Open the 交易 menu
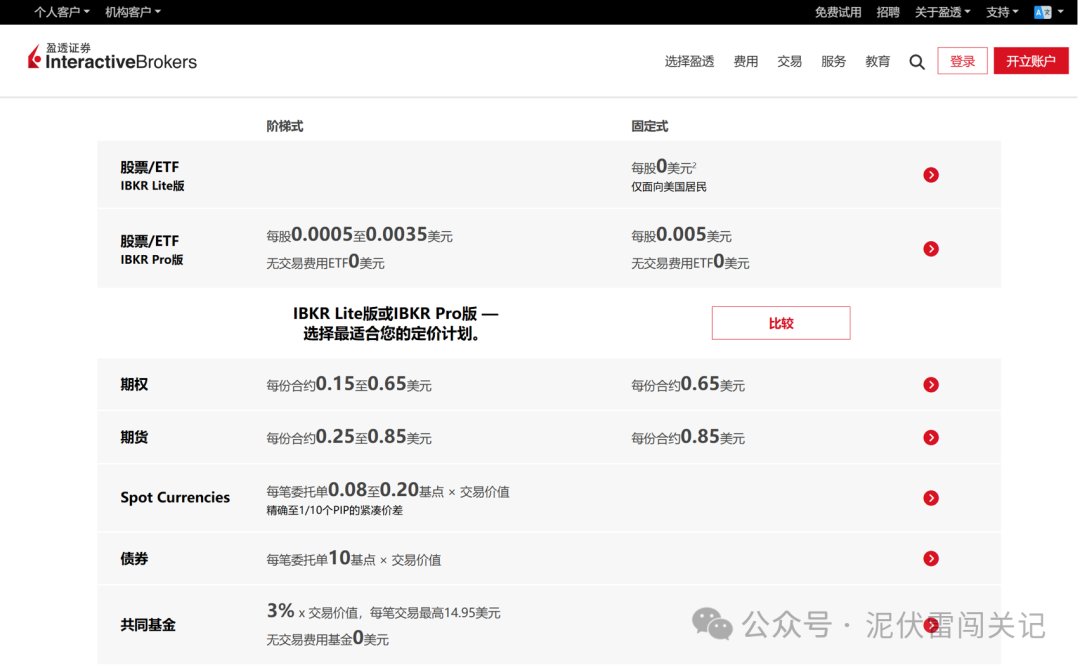1080x668 pixels. (x=789, y=61)
